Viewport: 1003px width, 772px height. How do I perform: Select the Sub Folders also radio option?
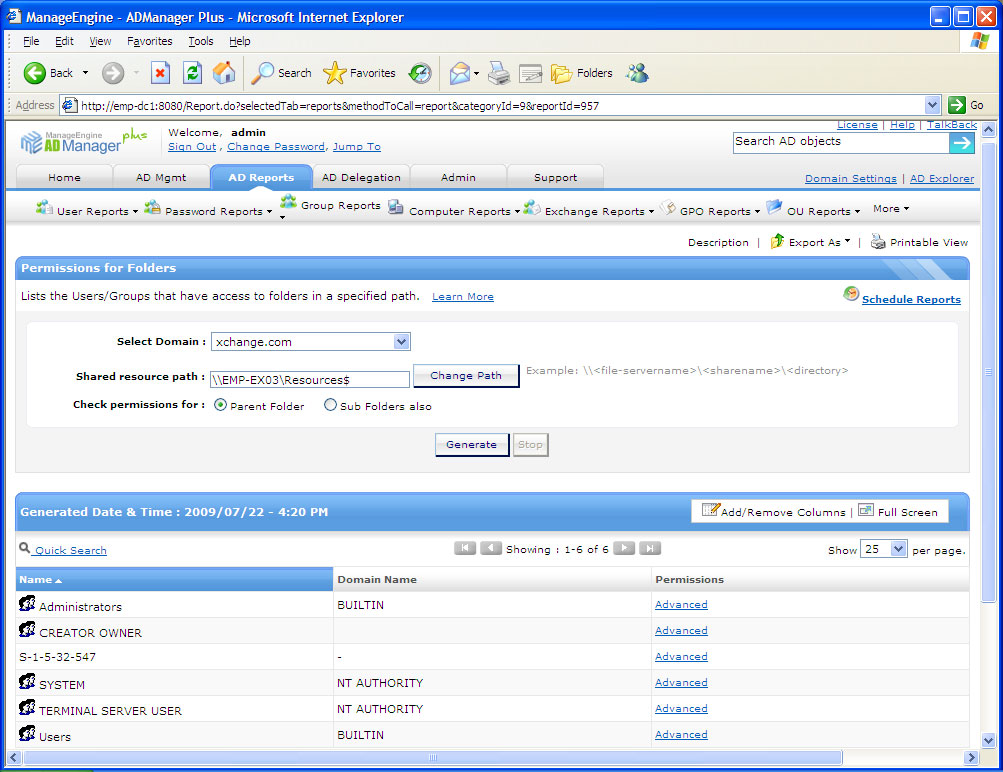pyautogui.click(x=330, y=405)
